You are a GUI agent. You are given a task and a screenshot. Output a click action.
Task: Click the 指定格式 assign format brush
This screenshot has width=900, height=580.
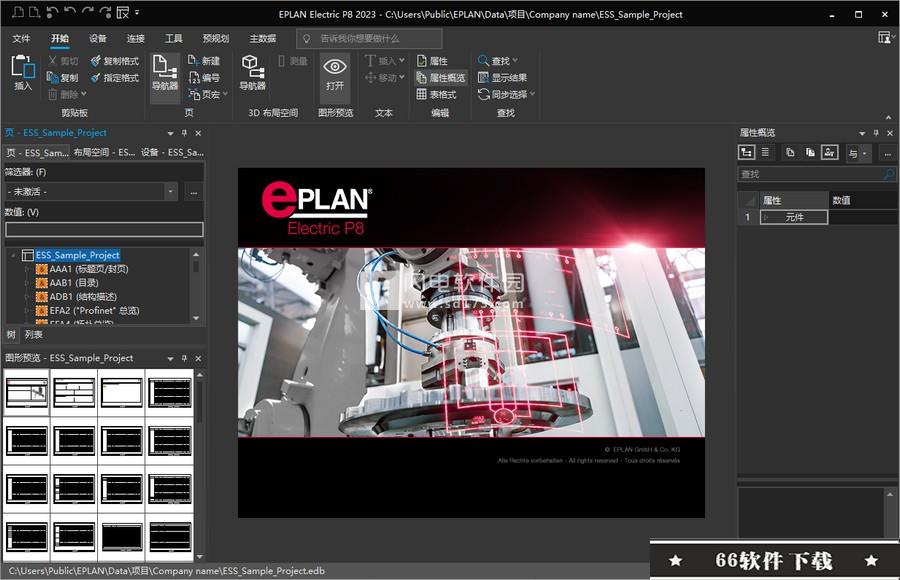pyautogui.click(x=95, y=78)
